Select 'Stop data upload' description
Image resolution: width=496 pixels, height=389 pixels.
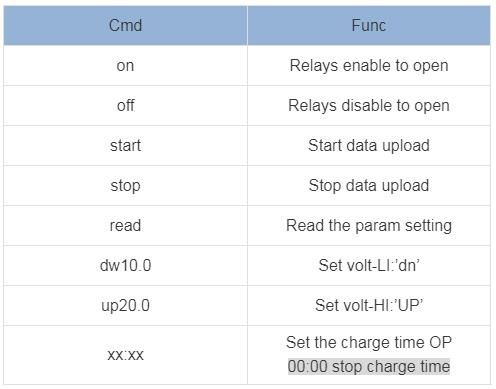(369, 186)
